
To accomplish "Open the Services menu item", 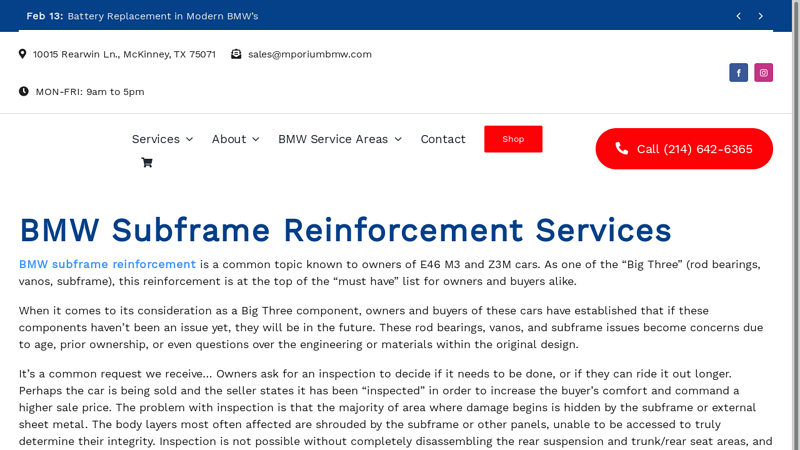I will [x=156, y=139].
